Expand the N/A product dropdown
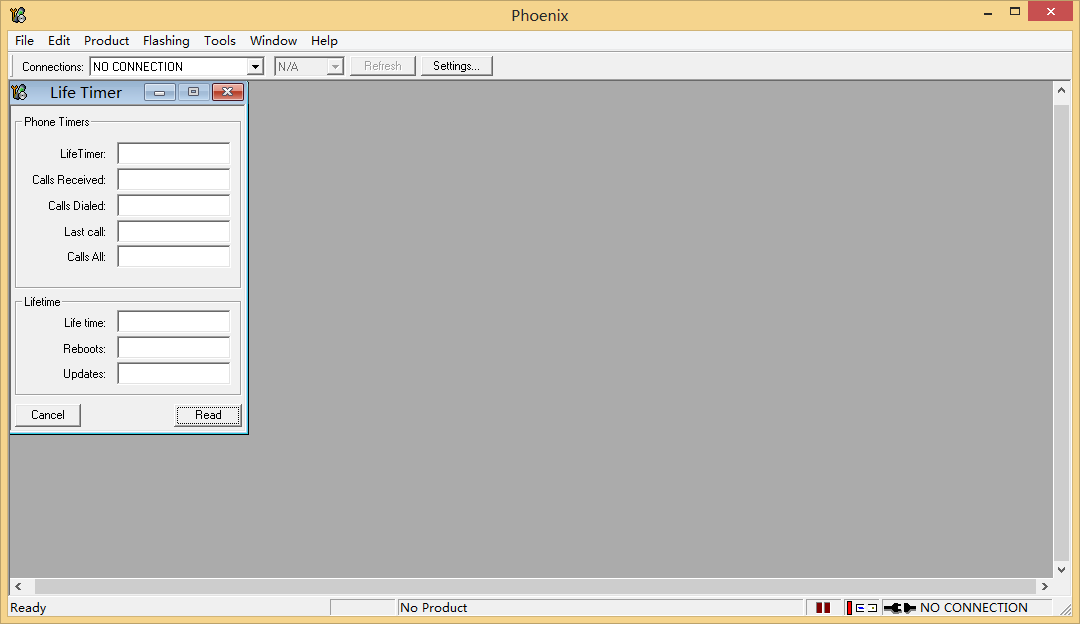This screenshot has height=624, width=1080. click(335, 67)
